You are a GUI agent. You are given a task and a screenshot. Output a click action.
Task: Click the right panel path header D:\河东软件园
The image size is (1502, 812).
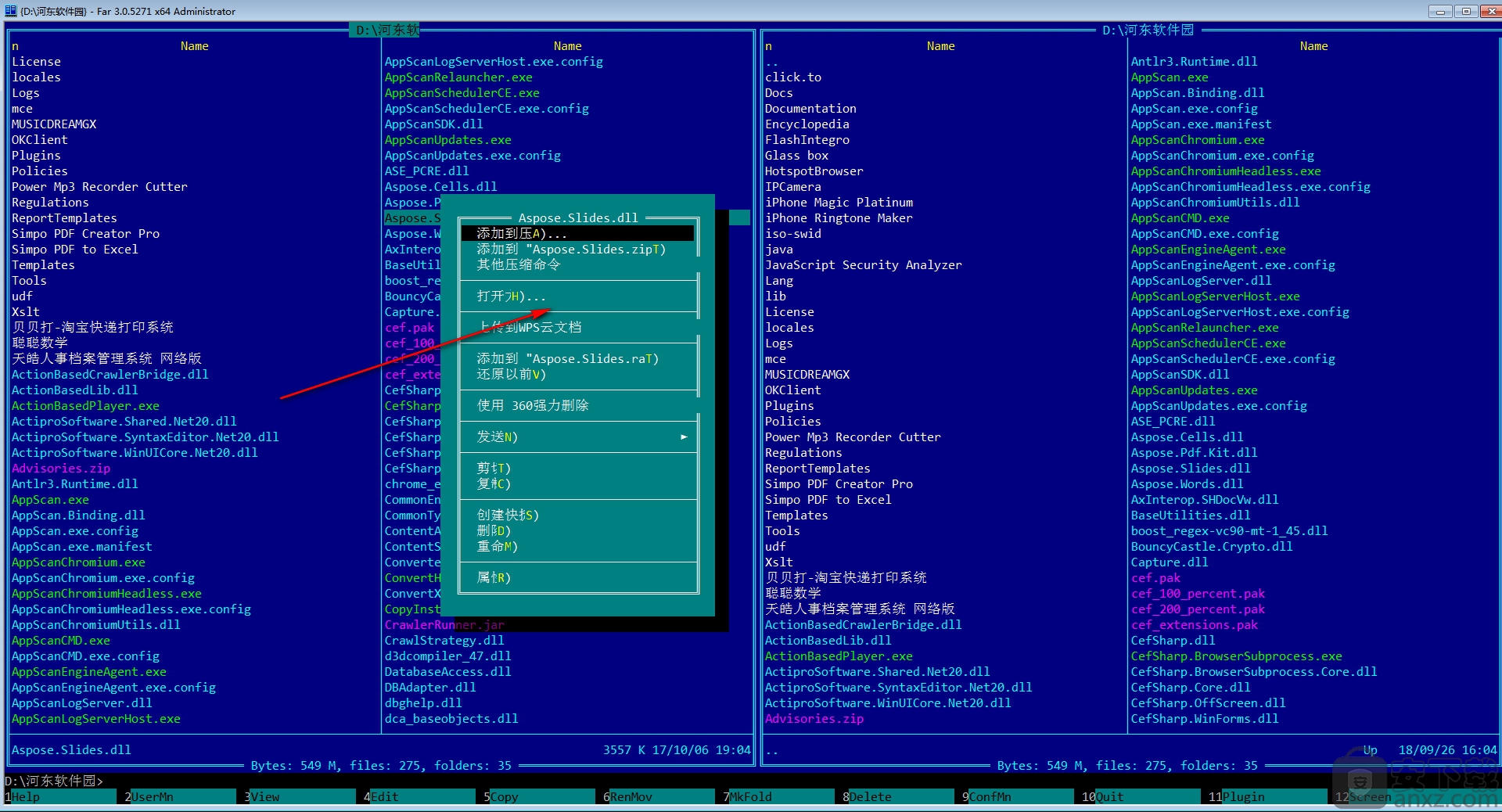click(x=1148, y=30)
